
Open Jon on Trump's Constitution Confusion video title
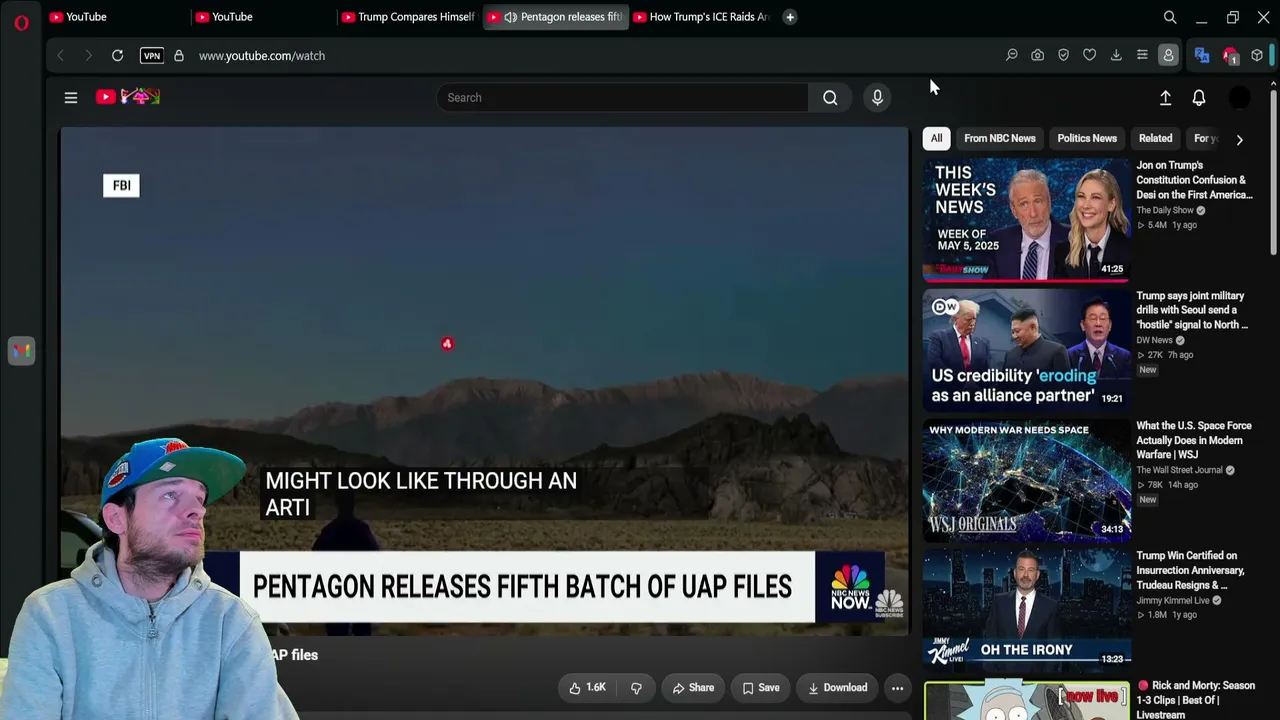[1194, 180]
